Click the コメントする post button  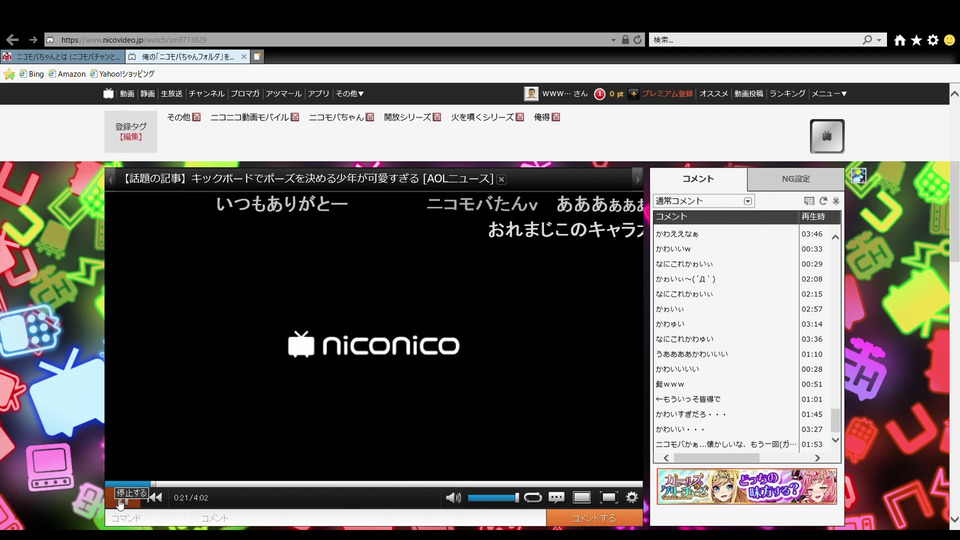(594, 518)
